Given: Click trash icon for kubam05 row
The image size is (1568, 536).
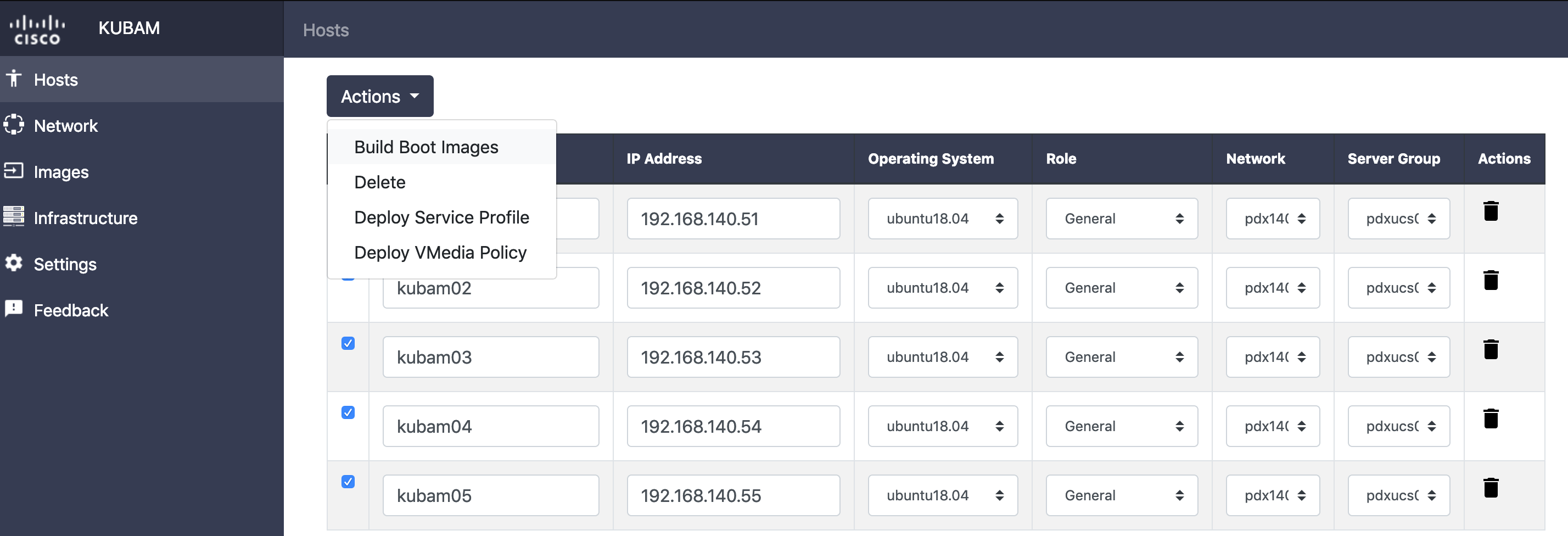Looking at the screenshot, I should point(1491,488).
